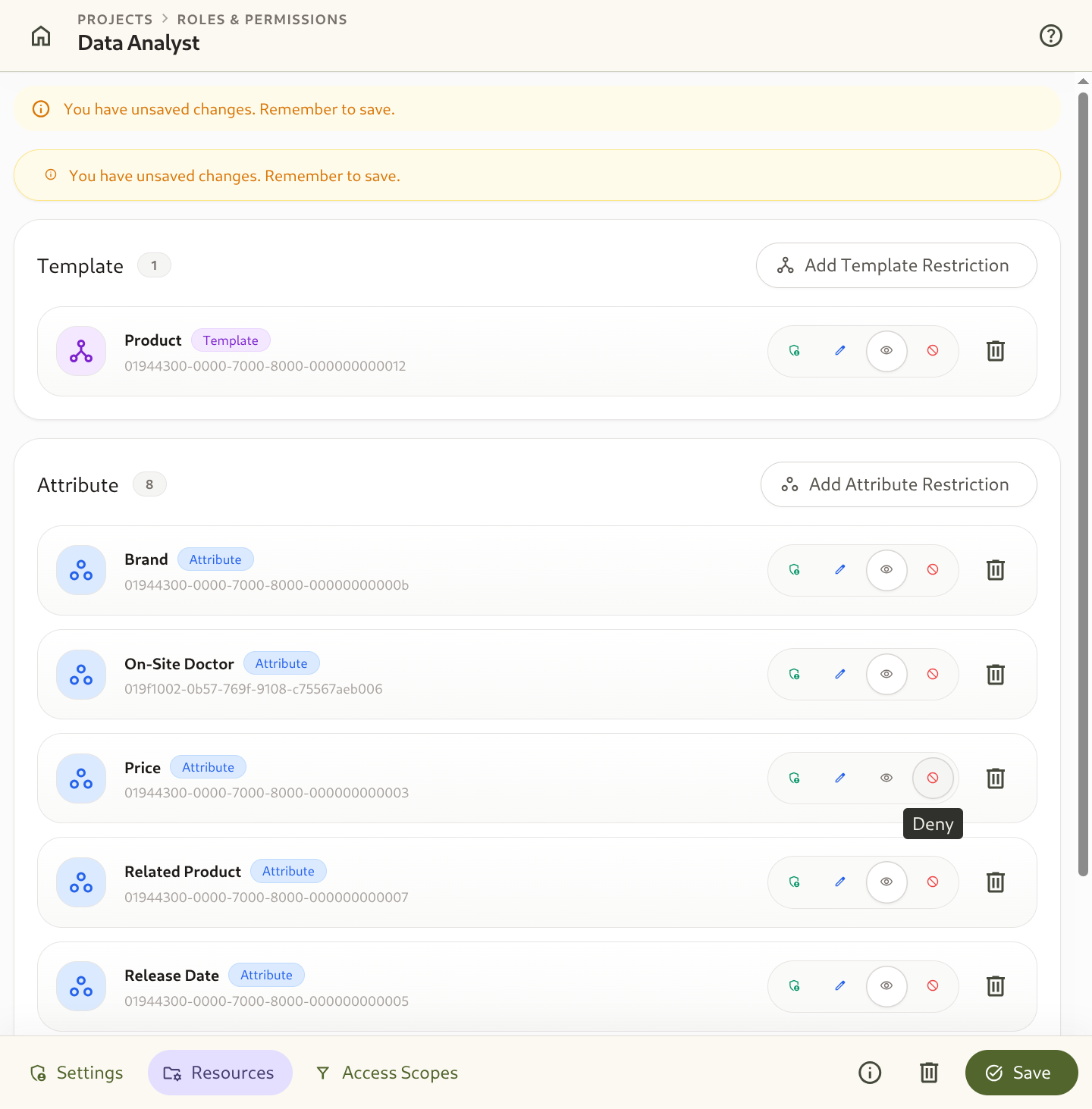
Task: Click the Product template icon tile
Action: click(81, 351)
